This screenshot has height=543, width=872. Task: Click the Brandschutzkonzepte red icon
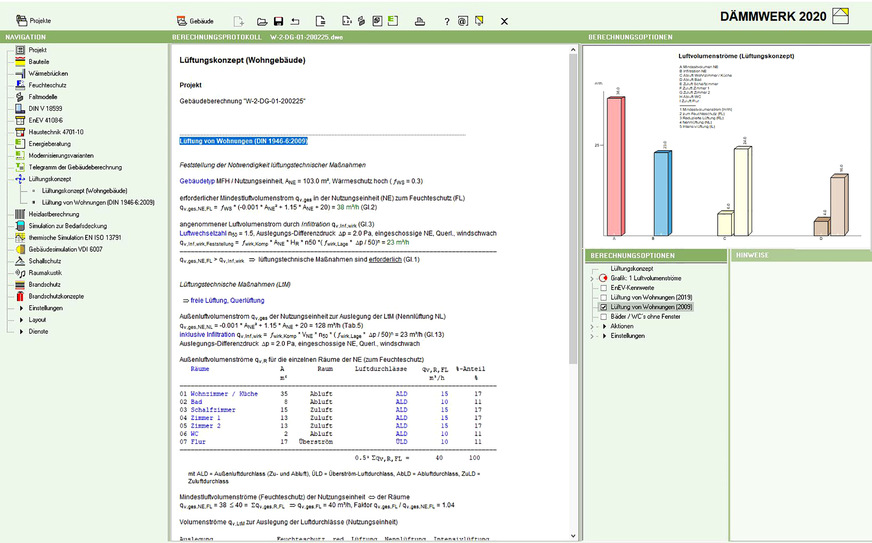click(x=20, y=296)
